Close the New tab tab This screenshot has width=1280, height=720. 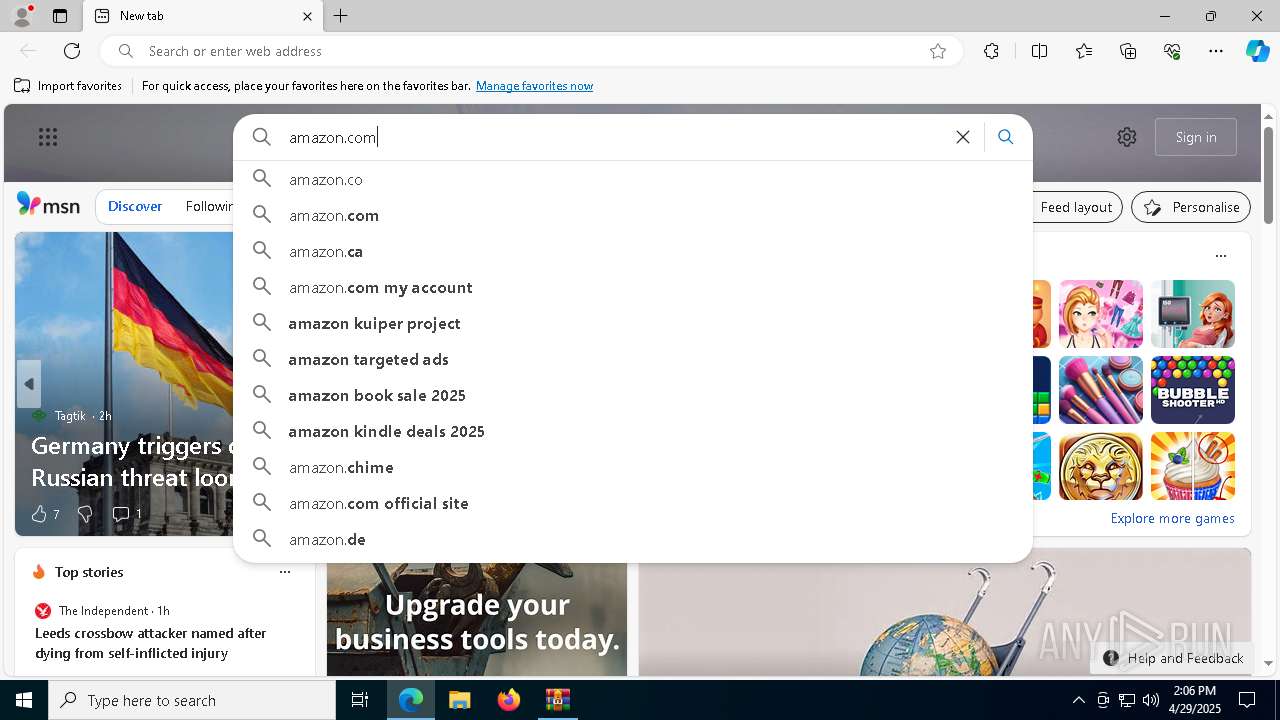tap(307, 16)
